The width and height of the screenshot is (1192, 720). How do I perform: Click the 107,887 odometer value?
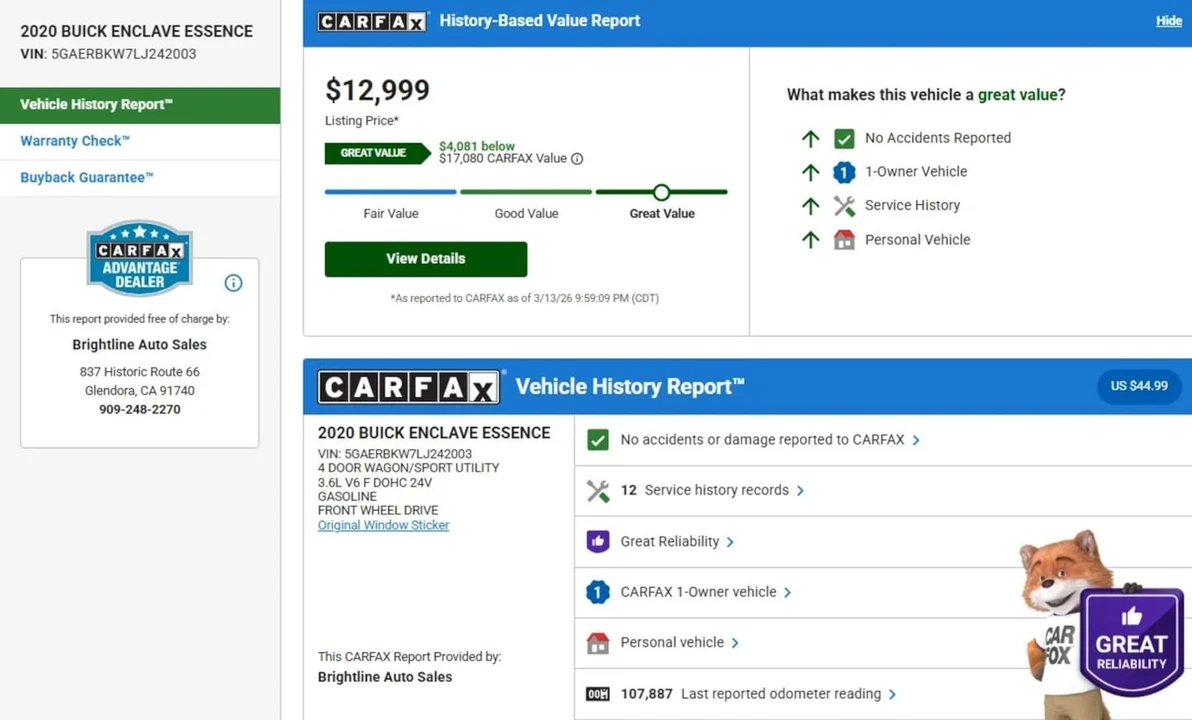[646, 694]
